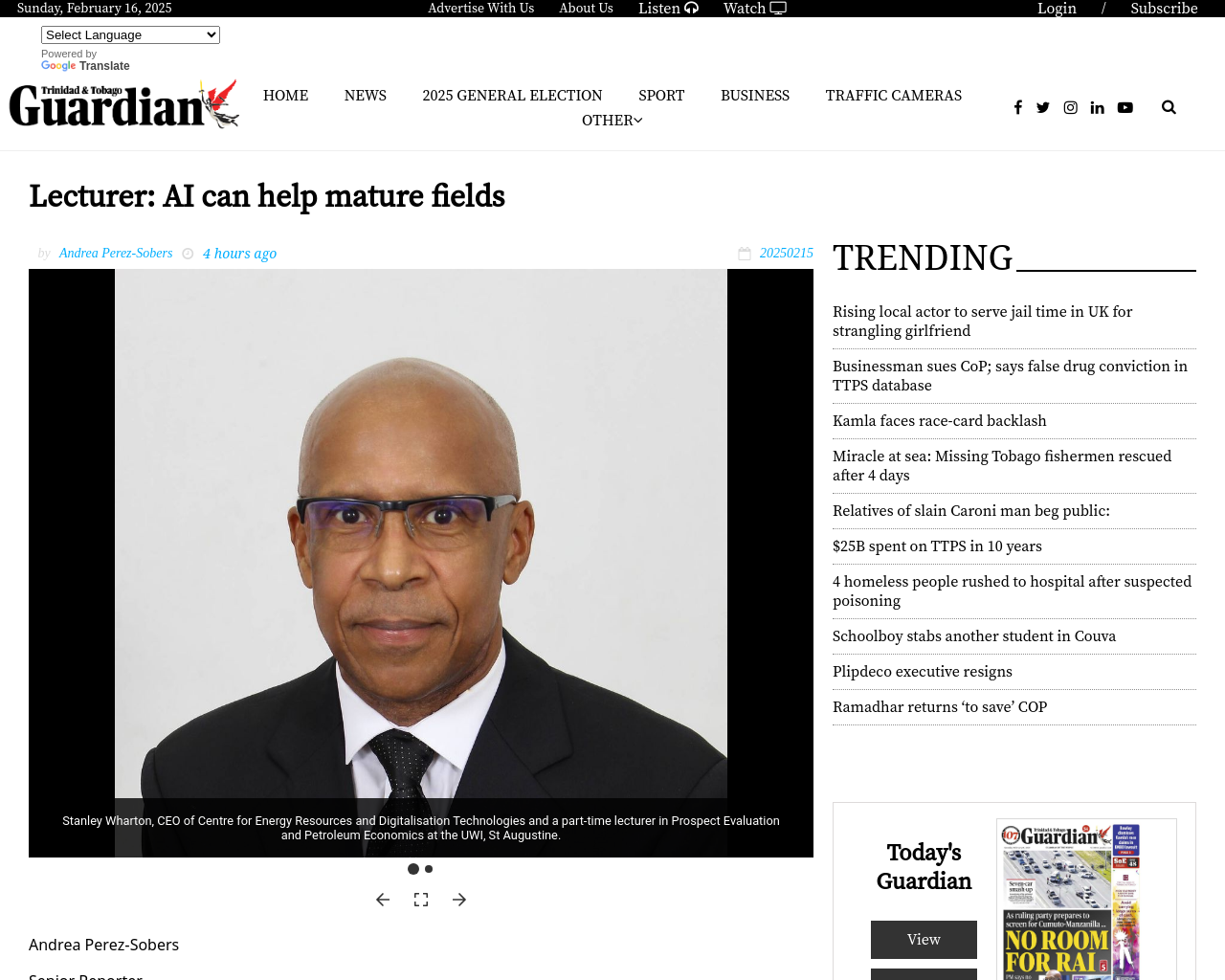
Task: Select the first slideshow dot indicator
Action: (x=413, y=869)
